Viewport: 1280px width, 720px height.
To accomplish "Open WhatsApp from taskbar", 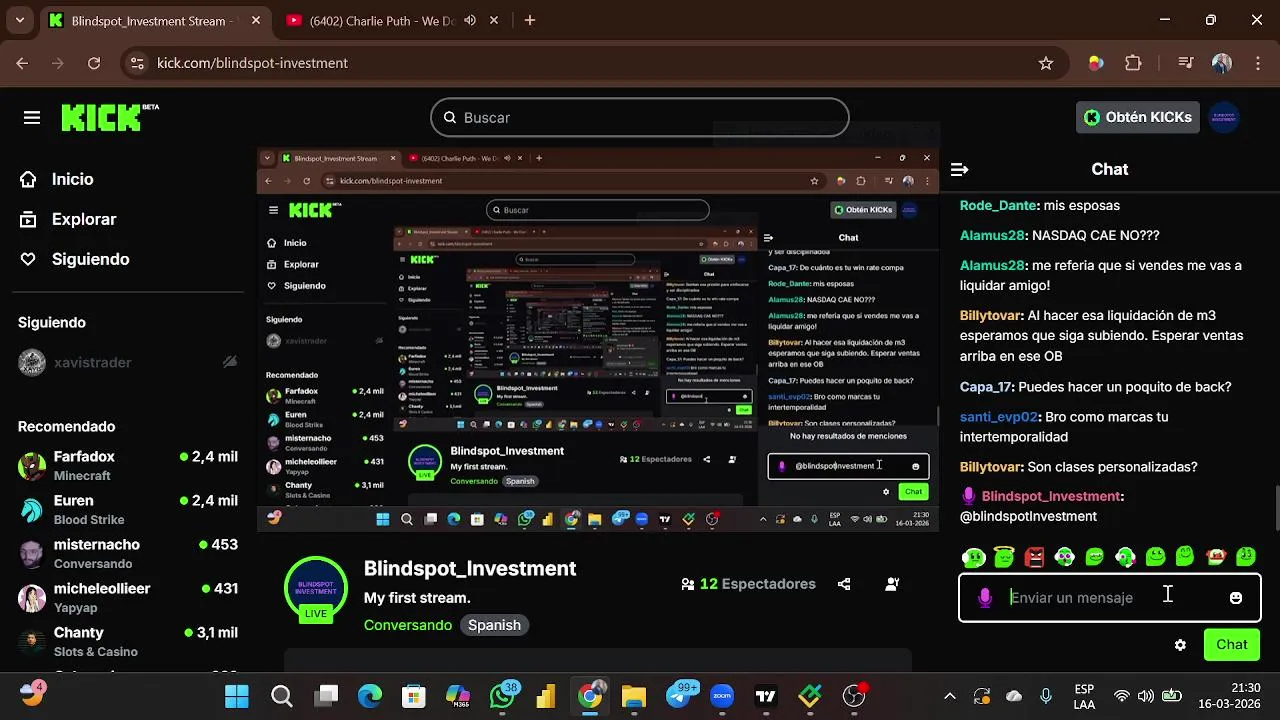I will click(x=503, y=697).
